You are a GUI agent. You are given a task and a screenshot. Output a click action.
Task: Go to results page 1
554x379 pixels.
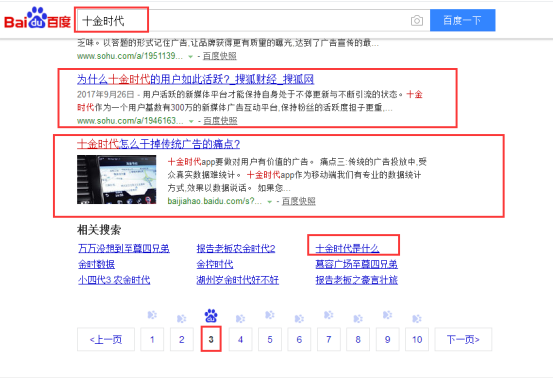152,339
